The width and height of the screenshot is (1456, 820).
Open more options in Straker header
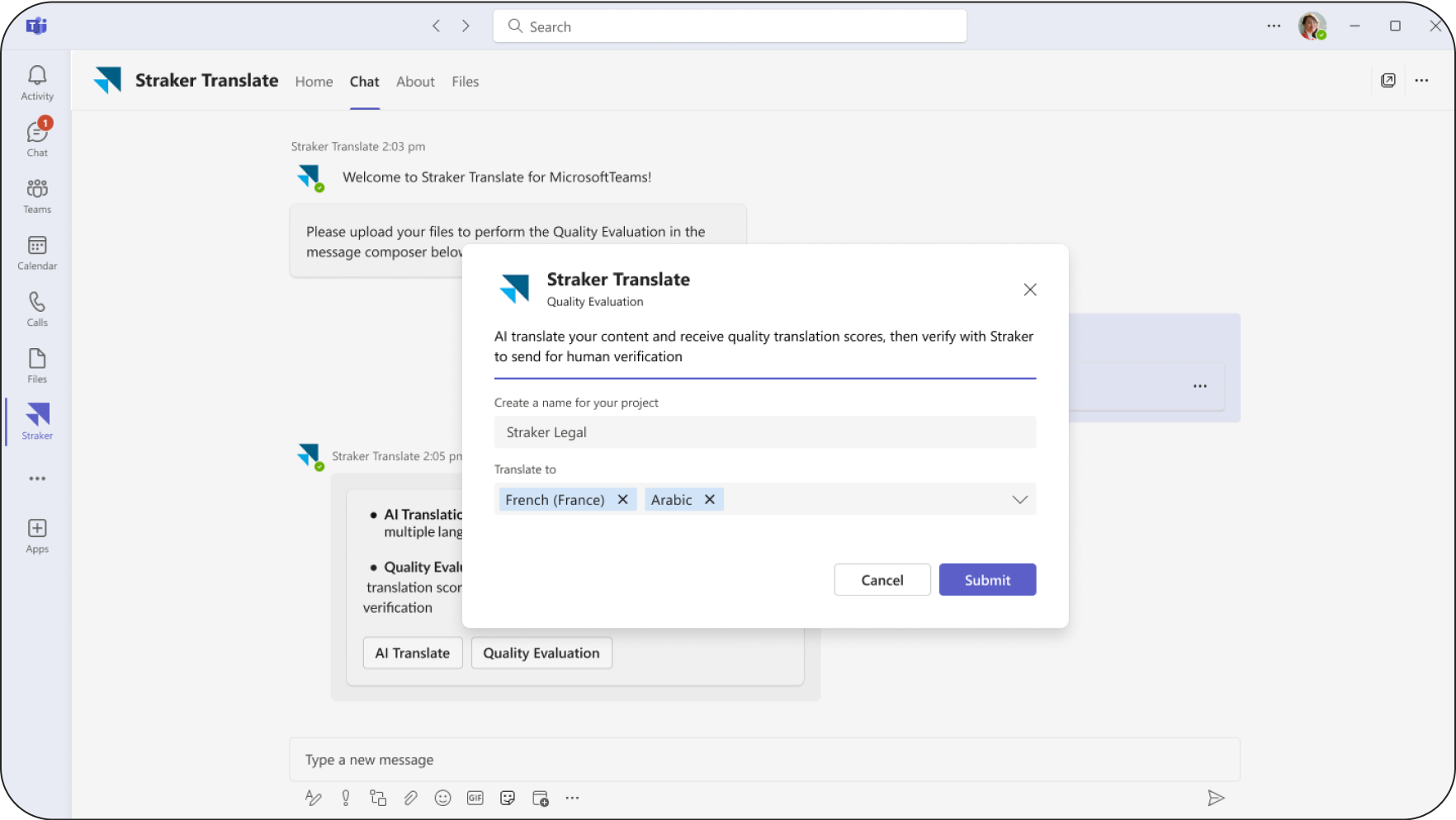1421,80
